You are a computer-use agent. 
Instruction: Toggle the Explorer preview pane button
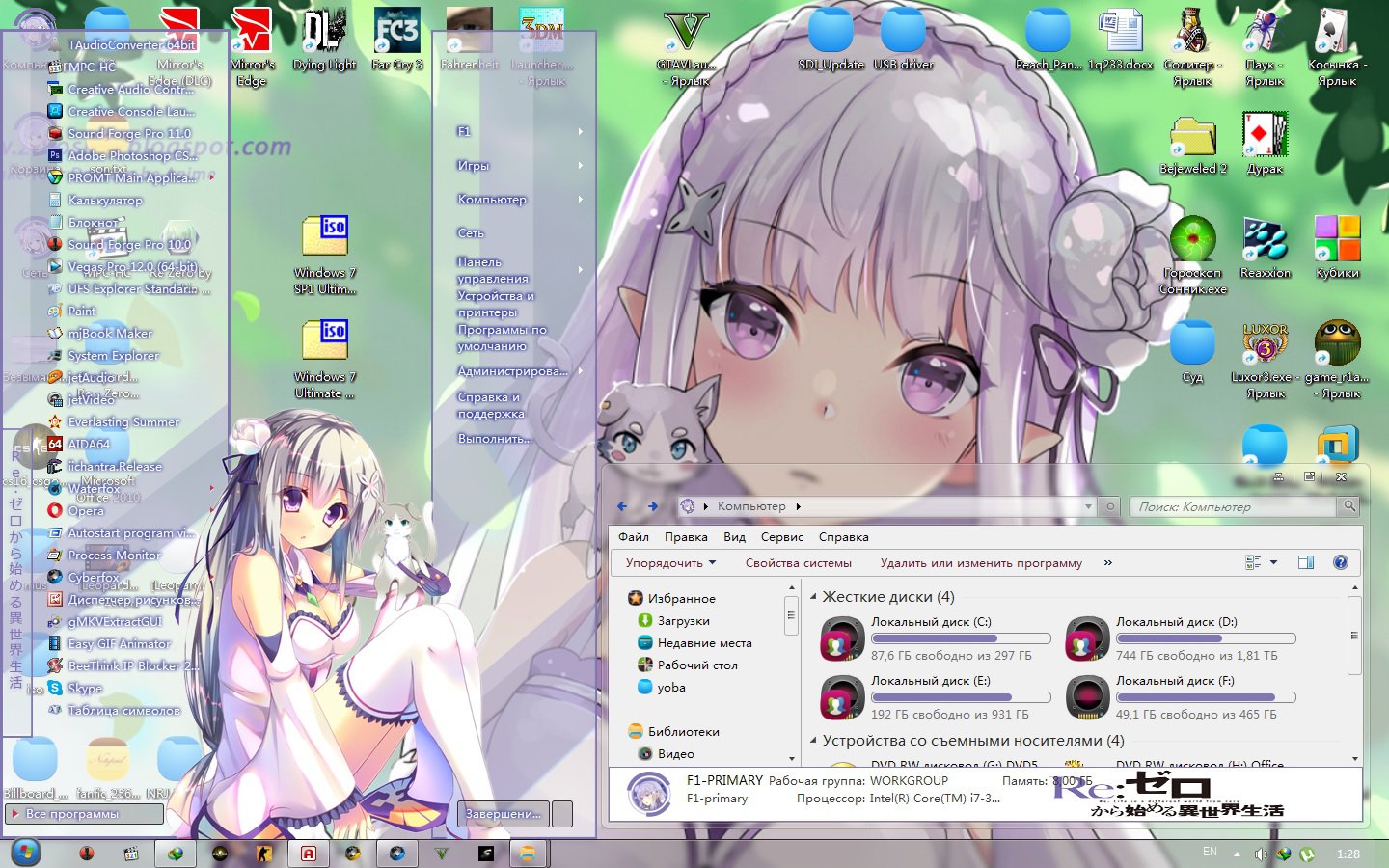click(1305, 562)
